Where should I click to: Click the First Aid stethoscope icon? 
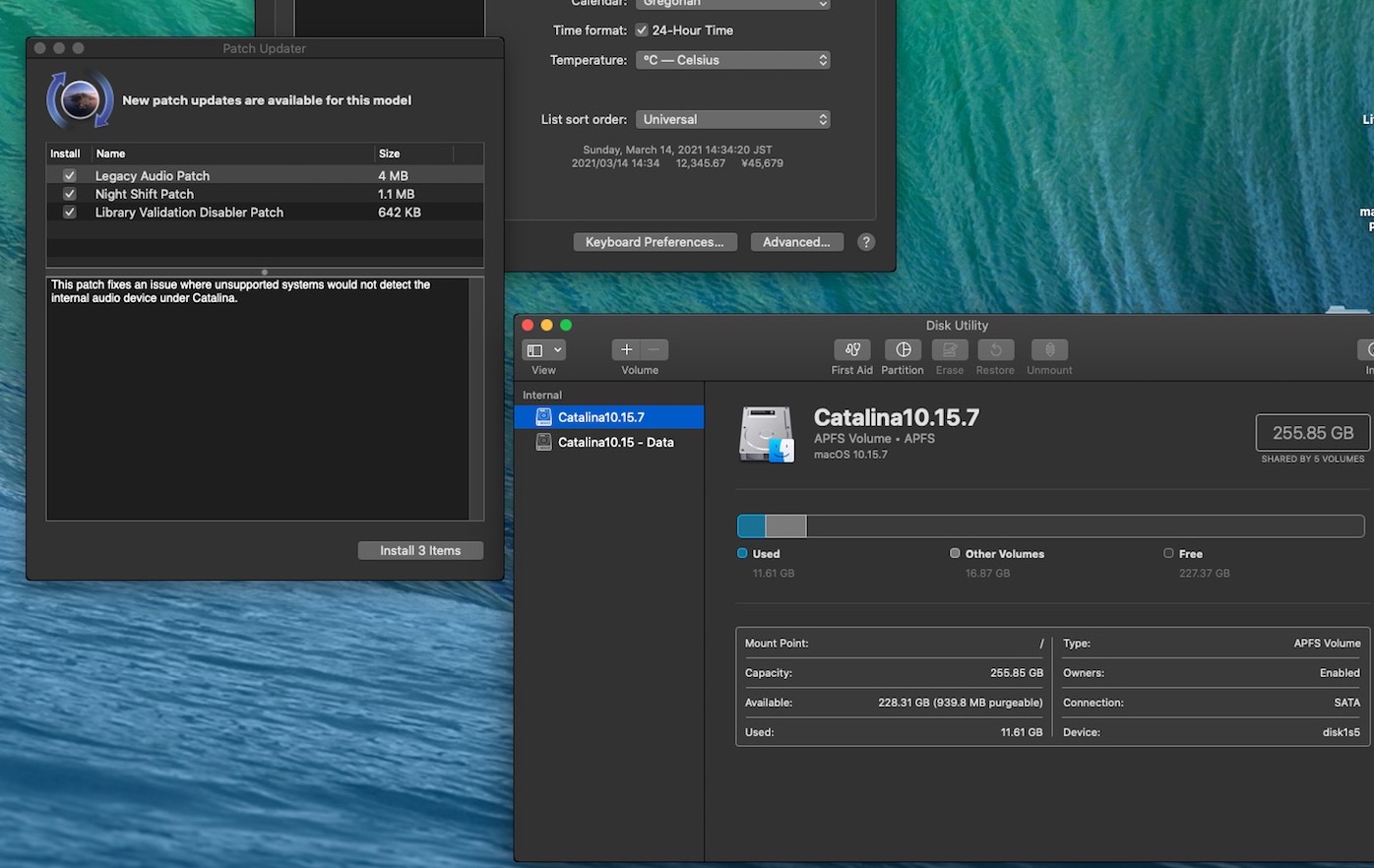(852, 349)
